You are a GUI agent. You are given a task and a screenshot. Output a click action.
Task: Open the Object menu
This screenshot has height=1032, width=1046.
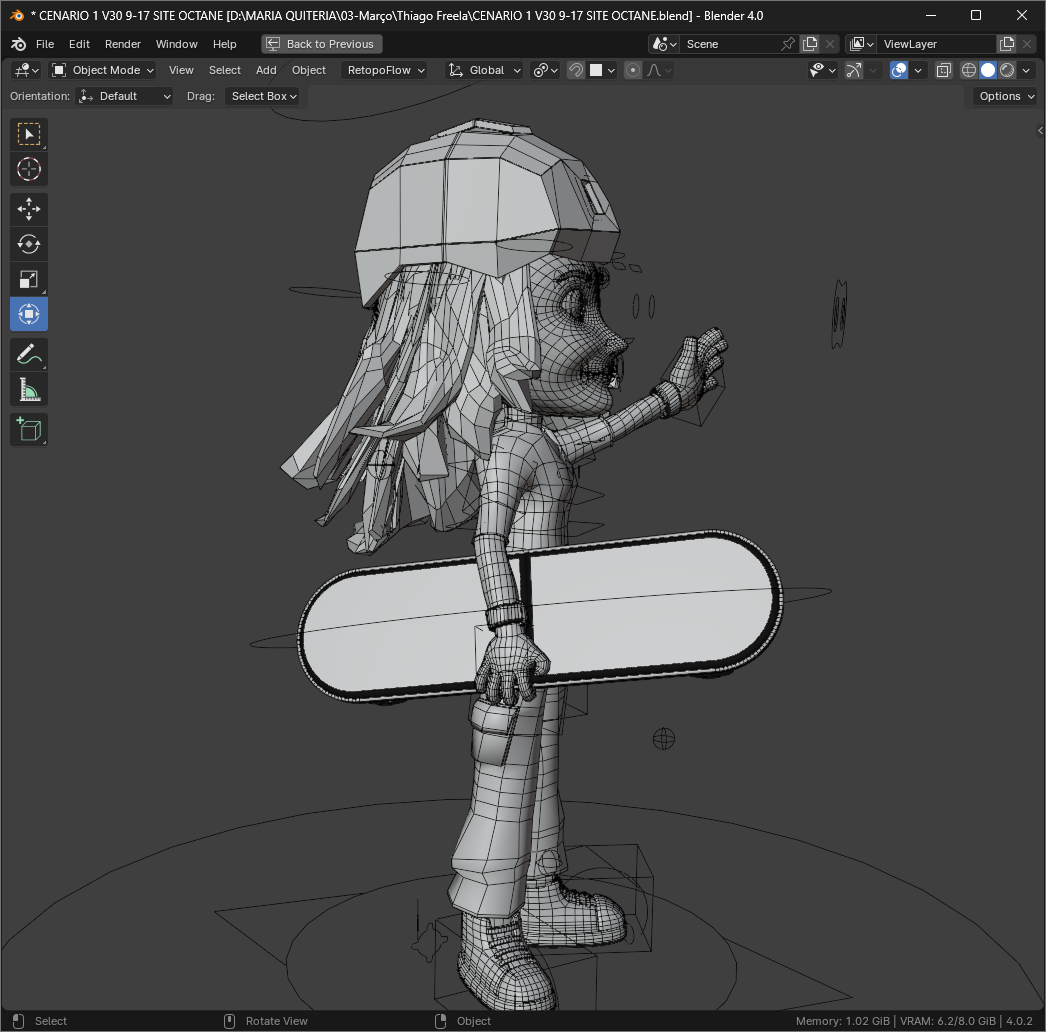coord(309,70)
